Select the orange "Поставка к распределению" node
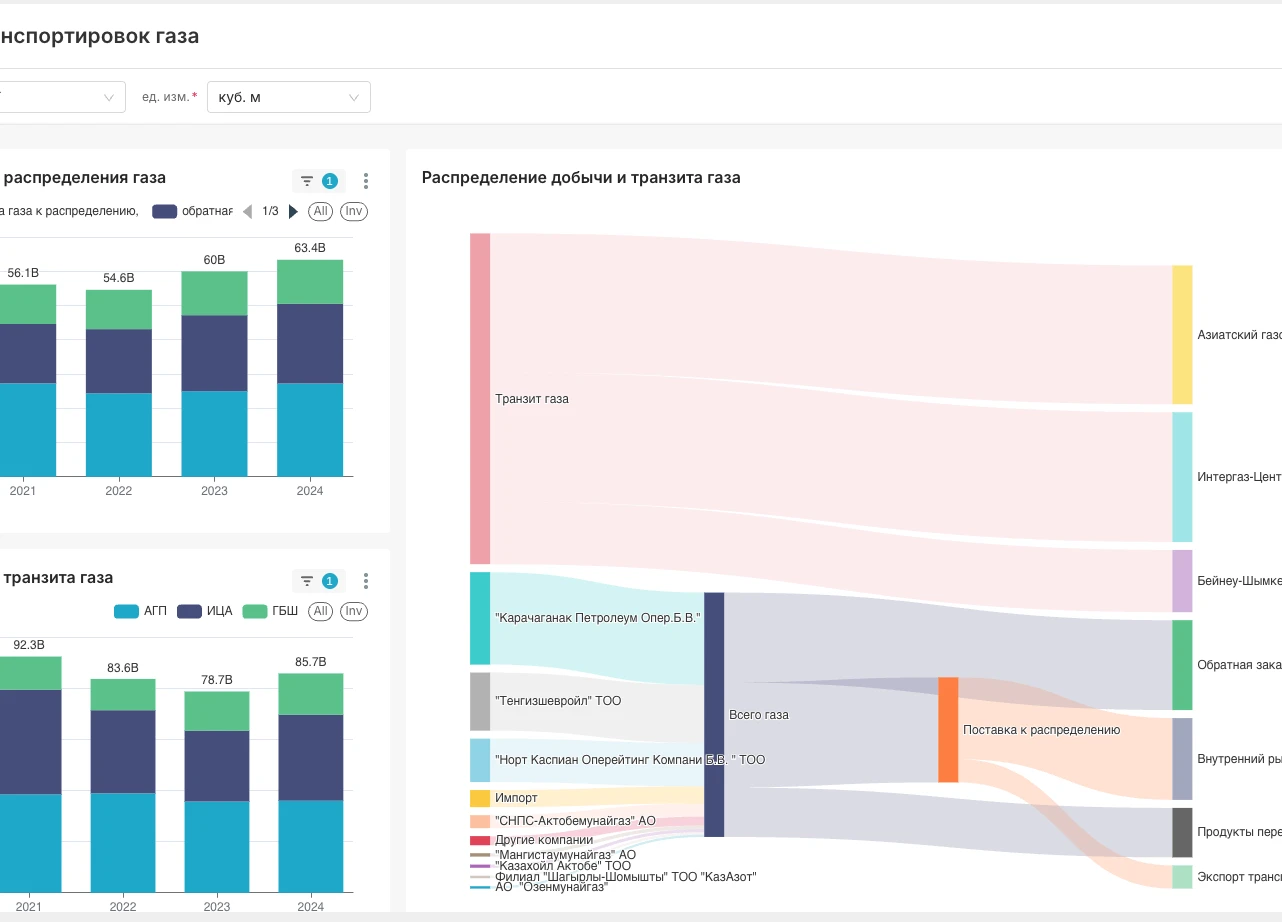1282x922 pixels. pyautogui.click(x=948, y=730)
